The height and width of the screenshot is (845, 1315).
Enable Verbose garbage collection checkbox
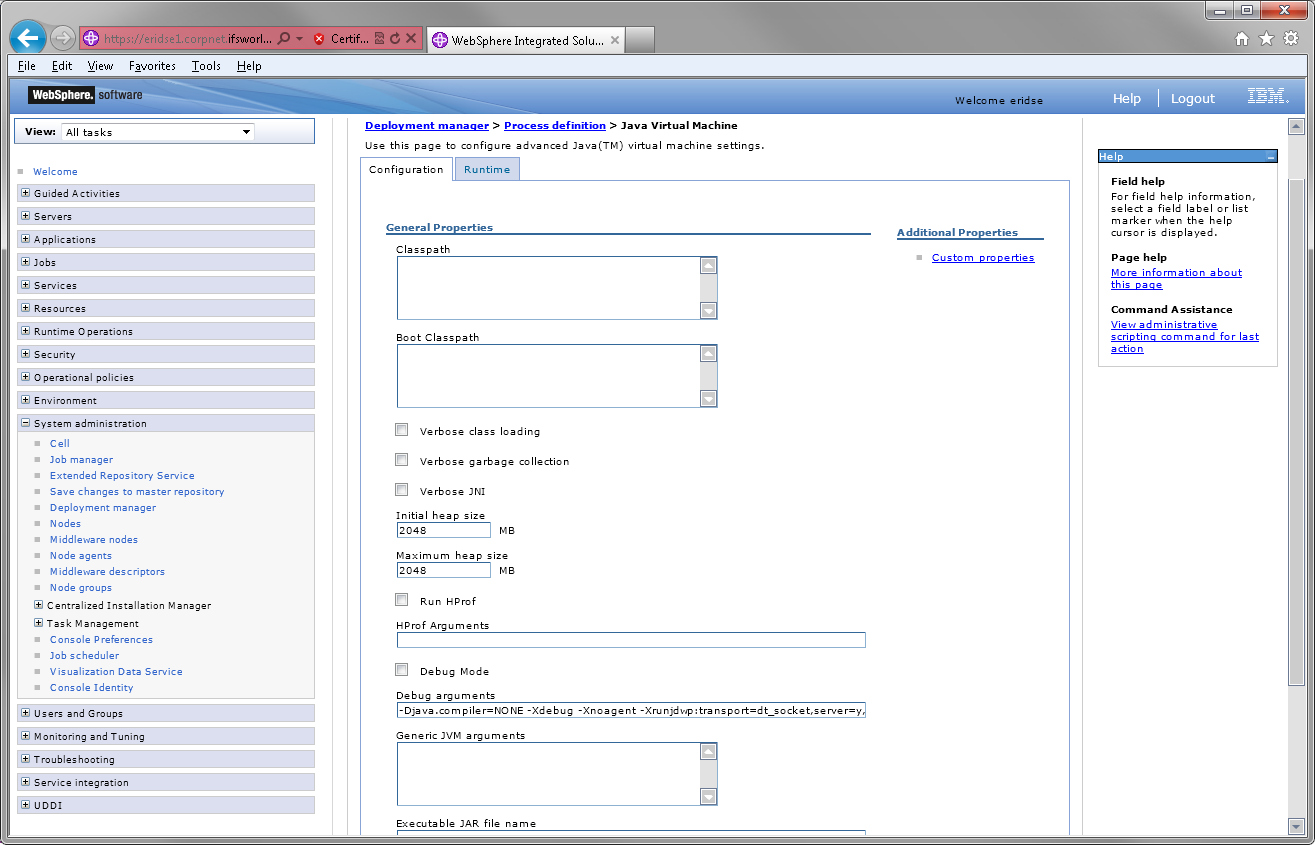(402, 460)
